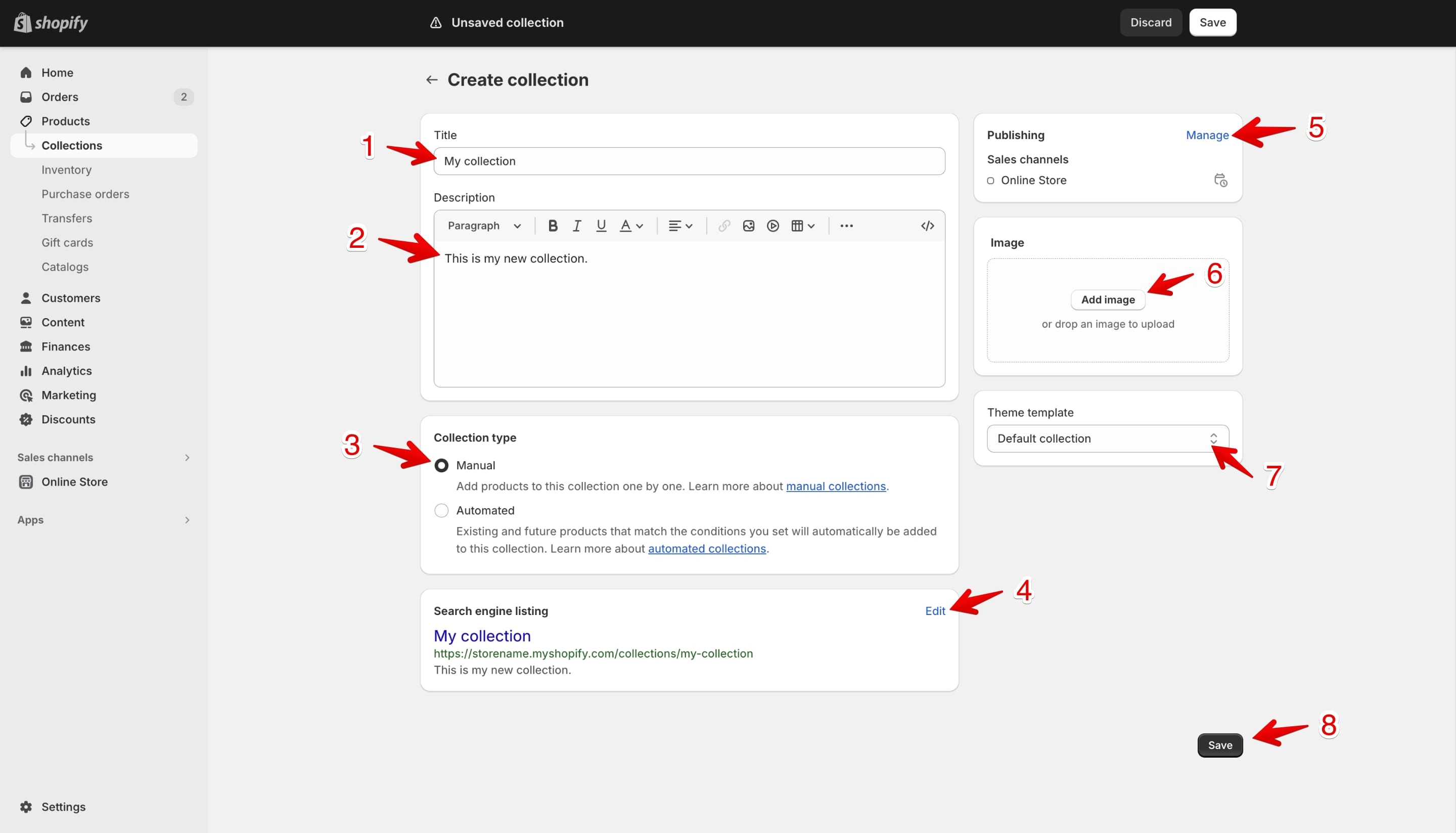Screen dimensions: 1456x833
Task: Click Manage in the Publishing card
Action: click(x=1207, y=135)
